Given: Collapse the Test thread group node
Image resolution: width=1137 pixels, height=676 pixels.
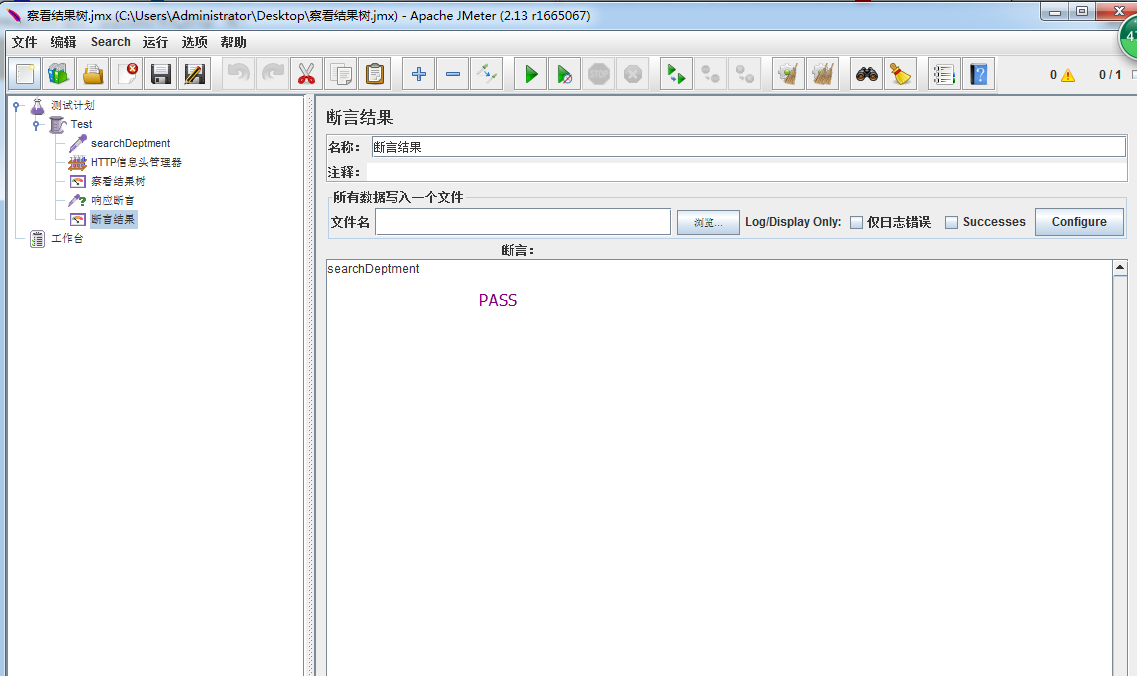Looking at the screenshot, I should pyautogui.click(x=36, y=125).
